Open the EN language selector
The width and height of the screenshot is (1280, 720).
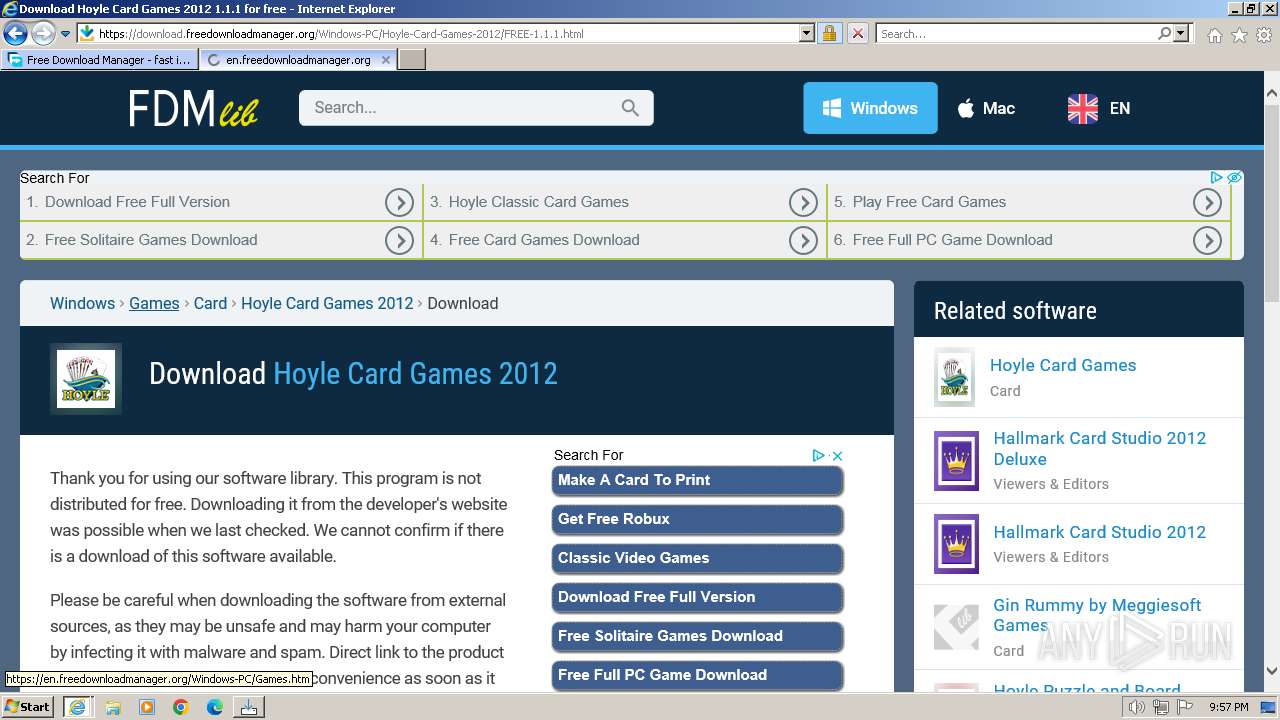pyautogui.click(x=1099, y=108)
